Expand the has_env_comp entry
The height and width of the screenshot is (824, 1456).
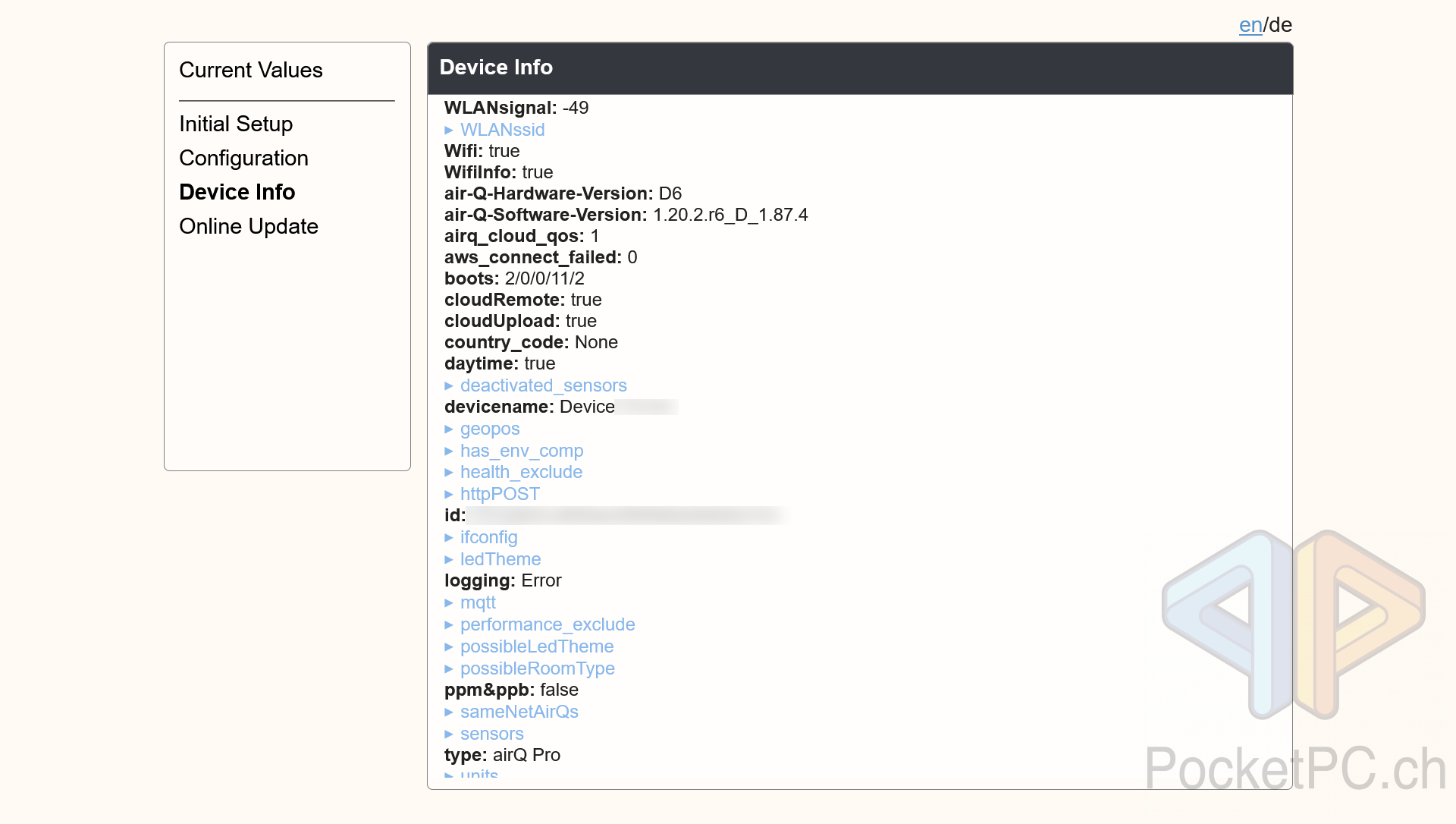pos(514,451)
